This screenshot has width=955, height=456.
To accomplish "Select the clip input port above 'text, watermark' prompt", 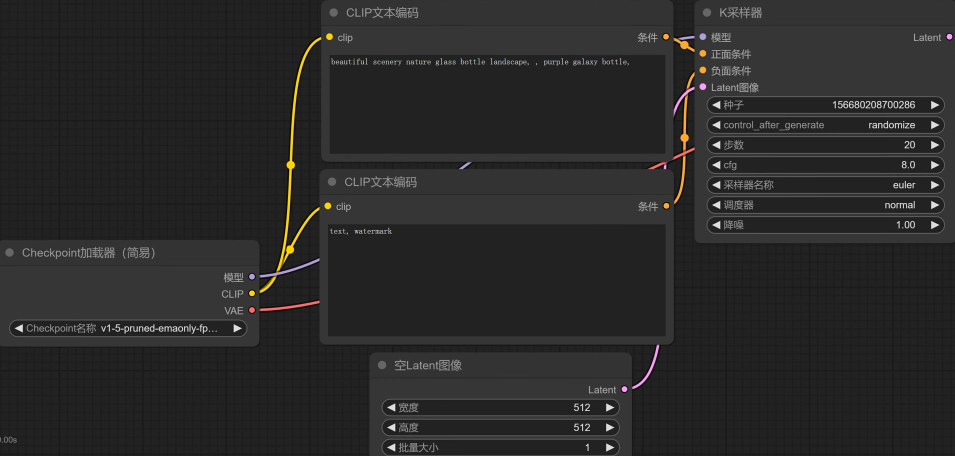I will [x=328, y=206].
